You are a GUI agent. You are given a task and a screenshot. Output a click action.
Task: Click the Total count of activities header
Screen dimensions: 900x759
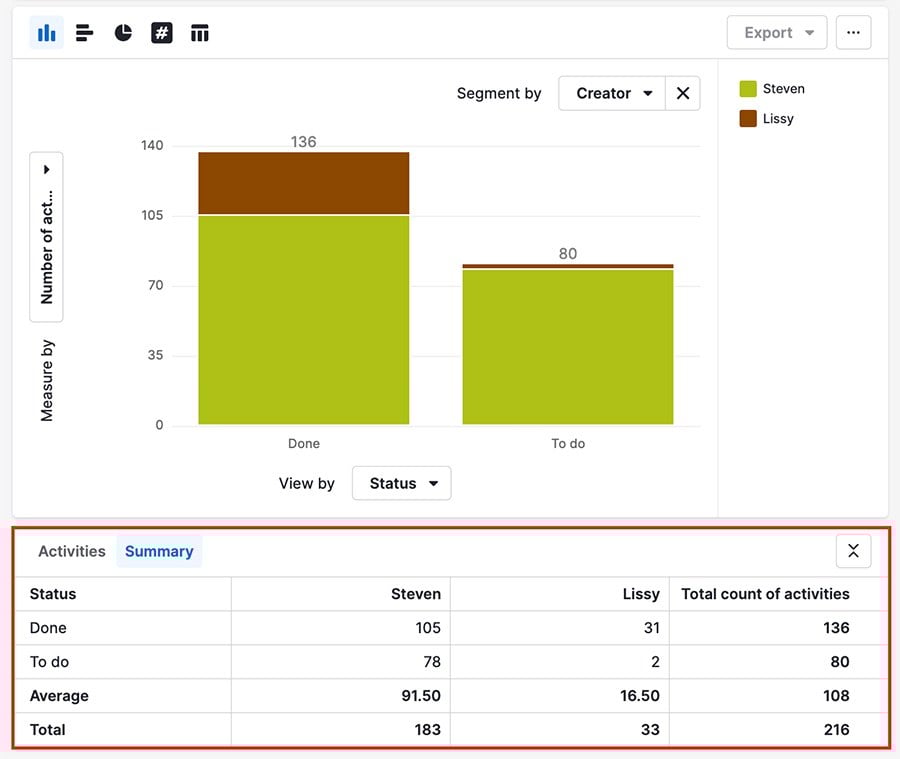coord(765,594)
